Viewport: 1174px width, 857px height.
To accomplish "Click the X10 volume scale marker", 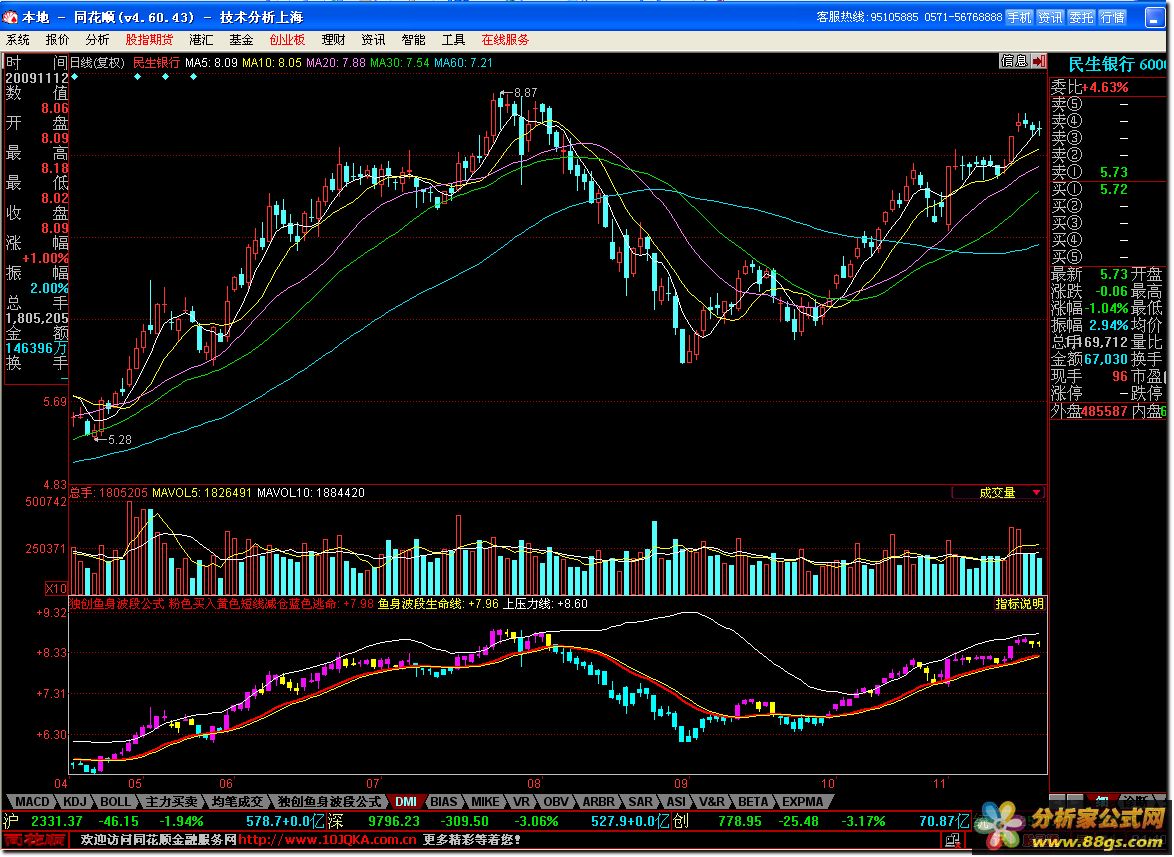I will click(x=55, y=588).
